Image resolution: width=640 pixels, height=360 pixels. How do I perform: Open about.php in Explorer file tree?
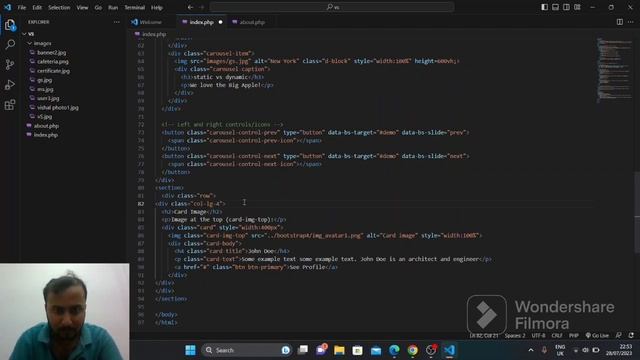(46, 126)
